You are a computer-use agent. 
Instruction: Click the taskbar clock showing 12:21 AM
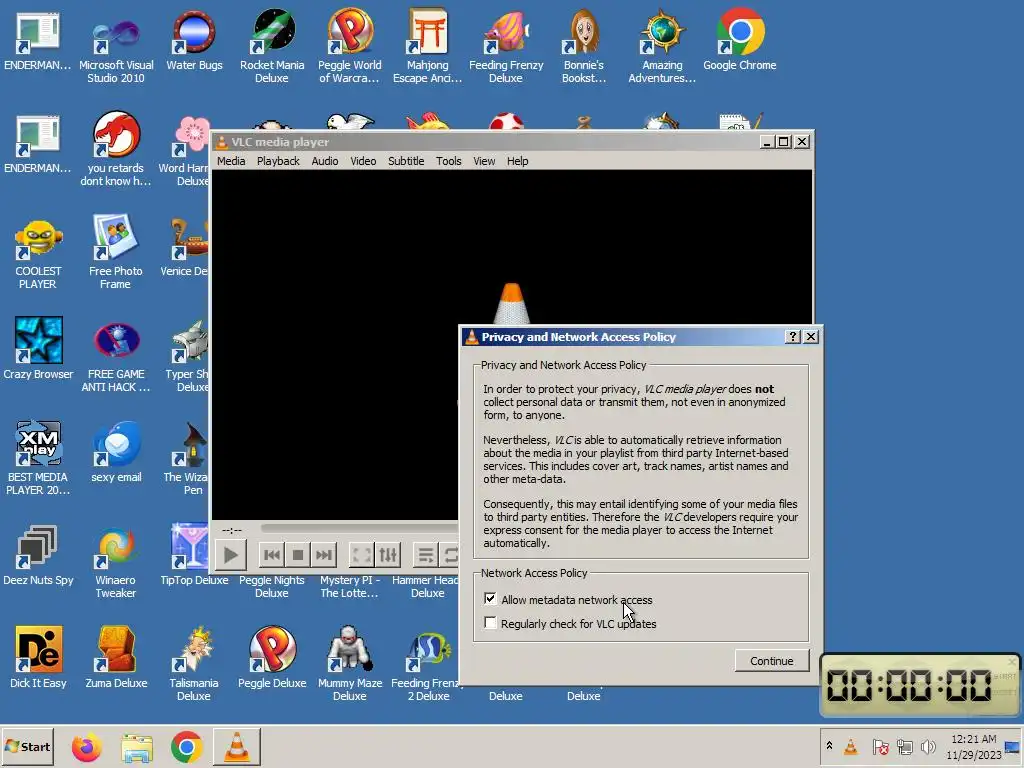974,746
